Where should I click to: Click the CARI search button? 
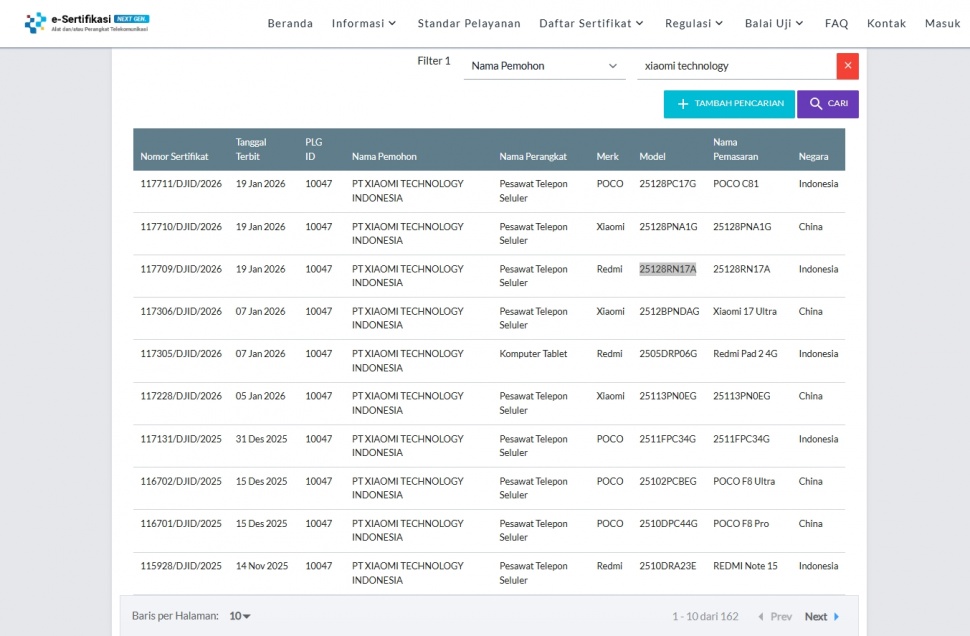point(827,104)
